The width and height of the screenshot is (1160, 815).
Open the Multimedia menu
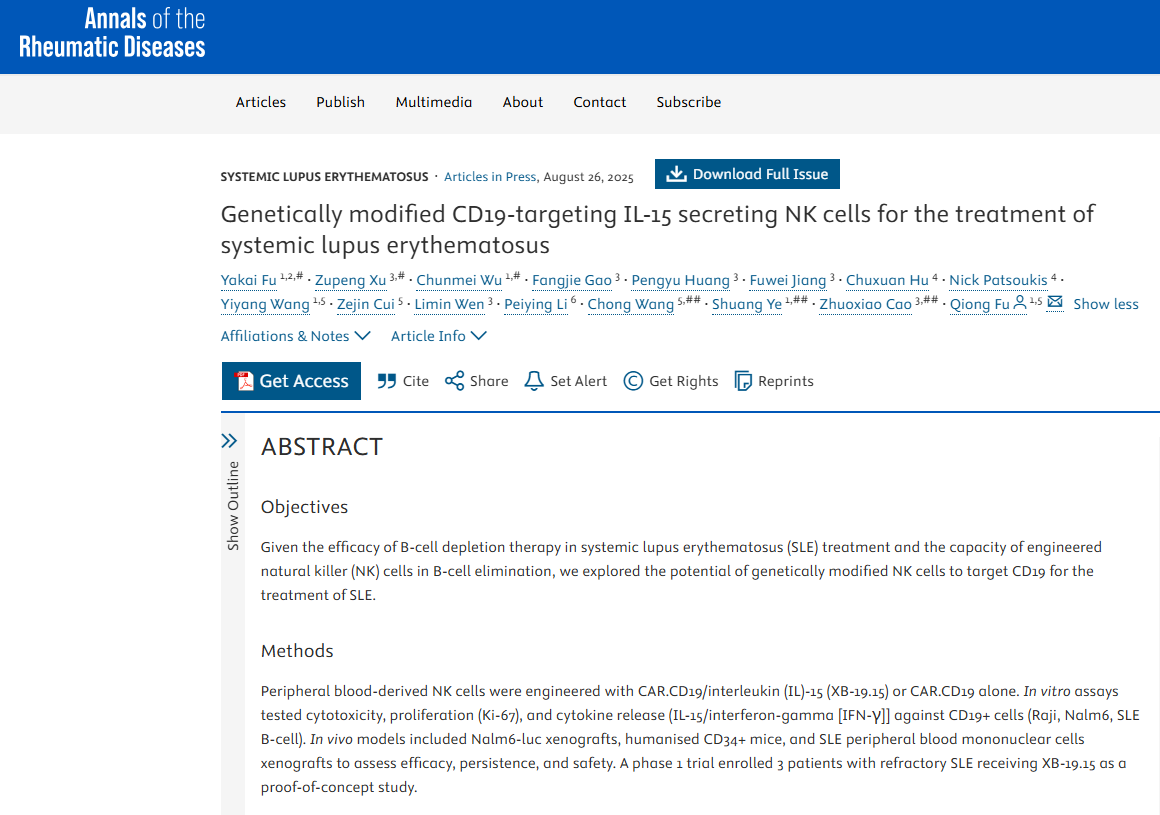coord(433,102)
